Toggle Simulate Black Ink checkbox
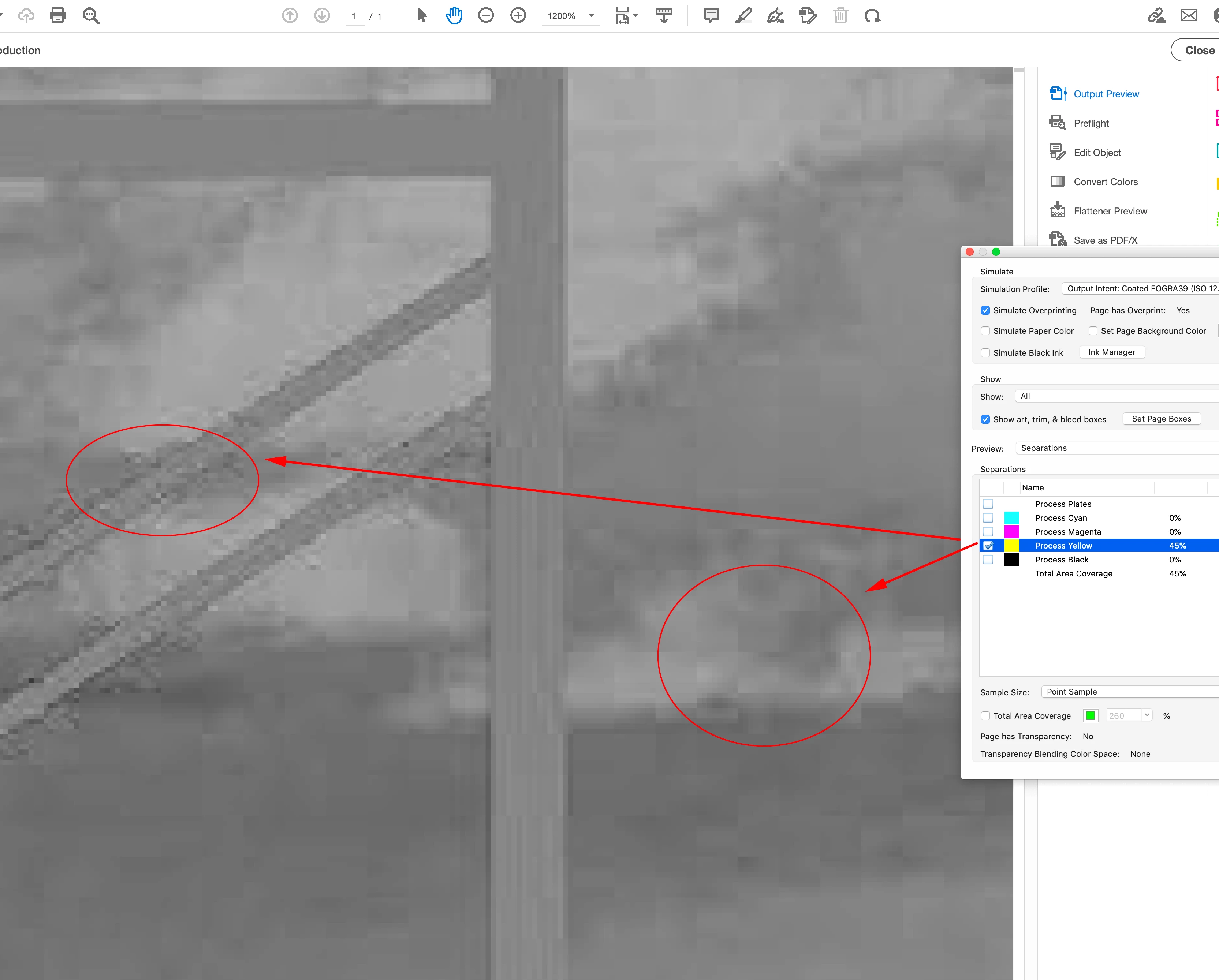The height and width of the screenshot is (980, 1219). coord(985,353)
